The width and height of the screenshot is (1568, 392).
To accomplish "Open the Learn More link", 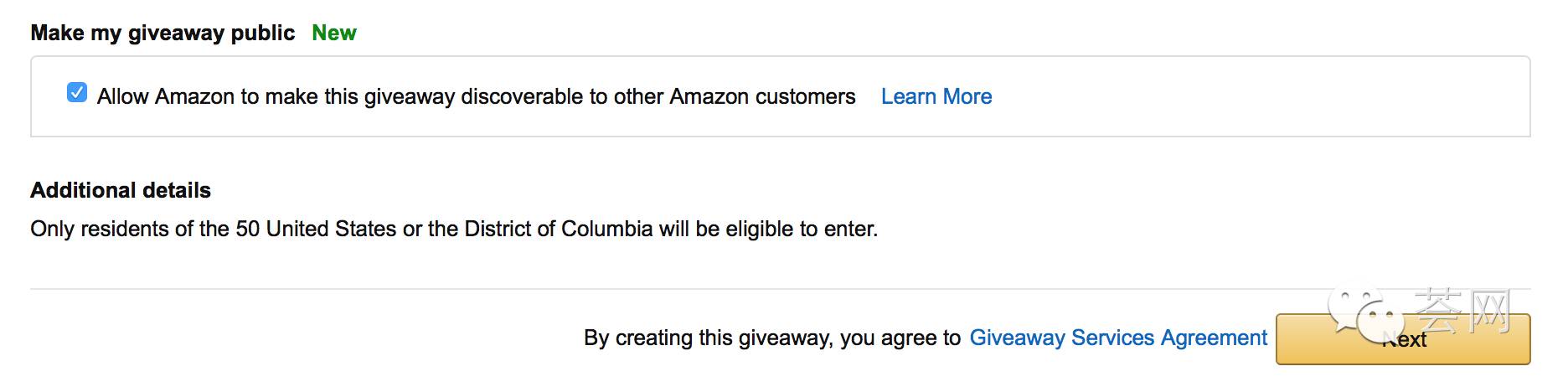I will coord(936,96).
